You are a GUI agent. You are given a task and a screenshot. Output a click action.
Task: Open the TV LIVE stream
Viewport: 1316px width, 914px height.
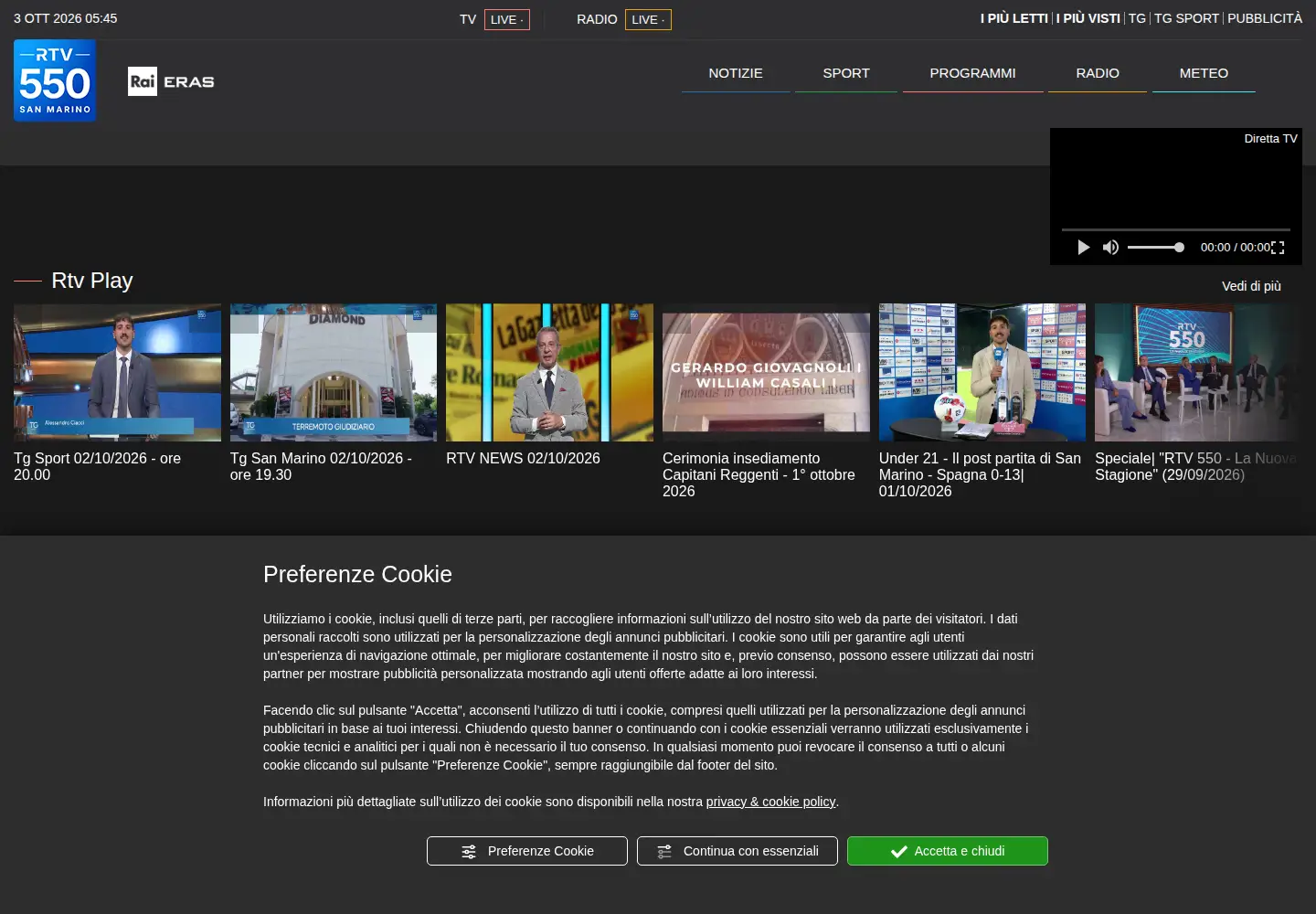(507, 19)
